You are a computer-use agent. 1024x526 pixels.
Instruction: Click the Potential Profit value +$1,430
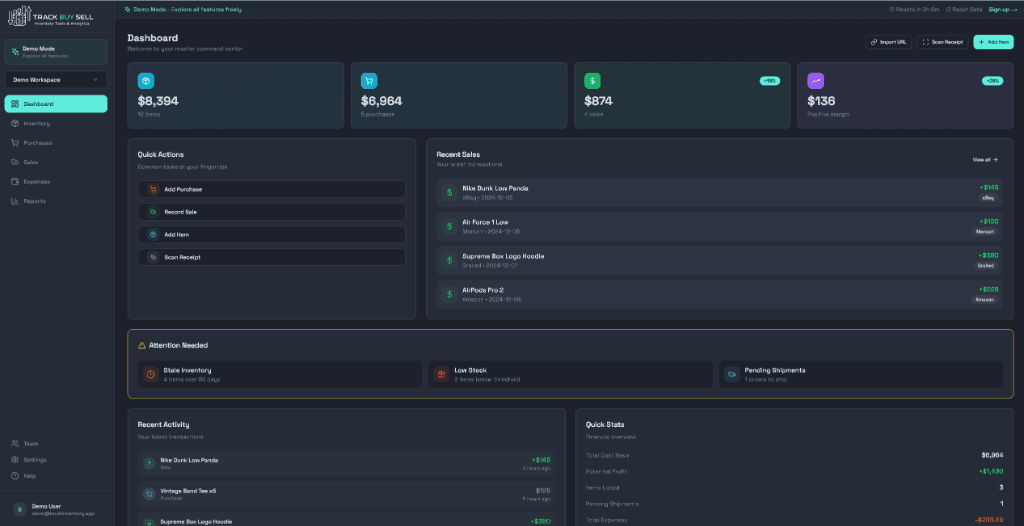coord(991,471)
